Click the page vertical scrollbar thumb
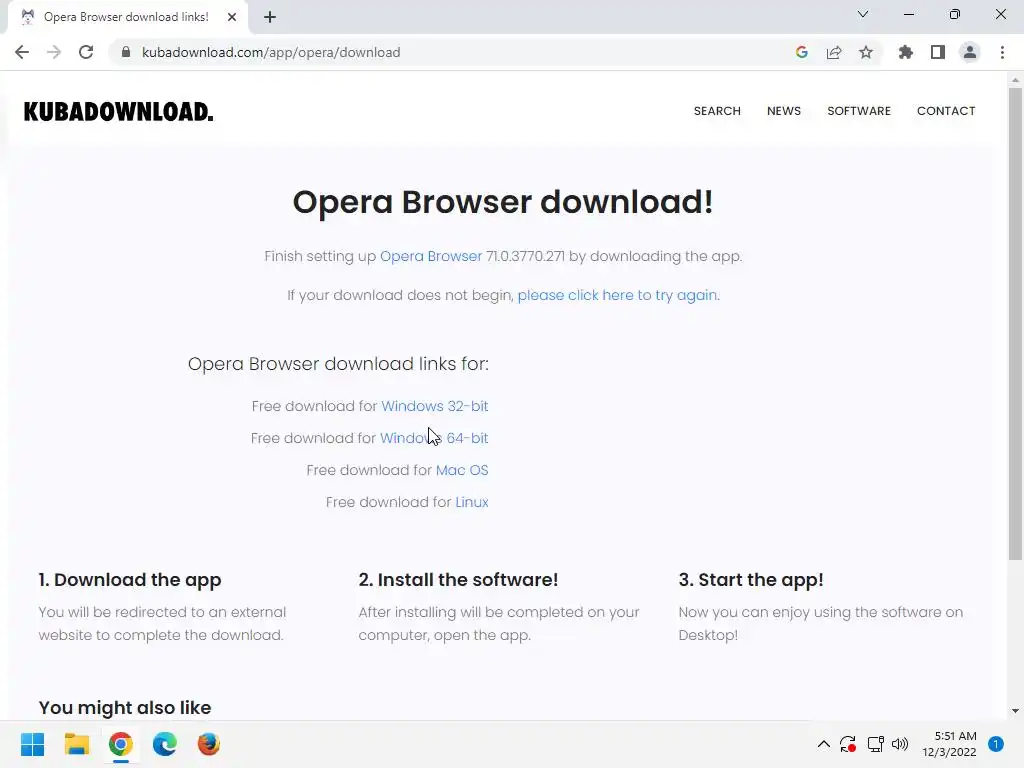The image size is (1024, 768). point(1015,323)
